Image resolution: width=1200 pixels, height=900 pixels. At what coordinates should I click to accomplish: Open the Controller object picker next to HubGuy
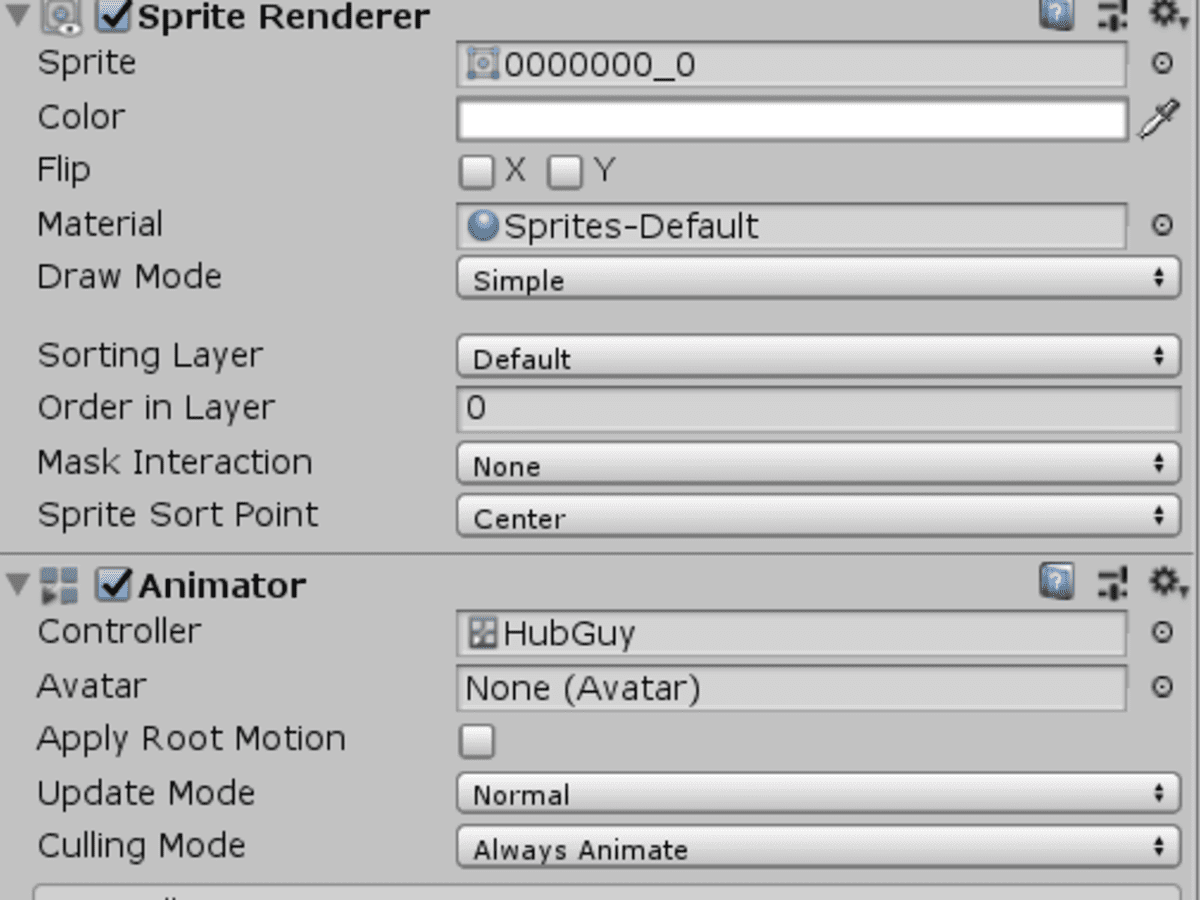pos(1163,633)
